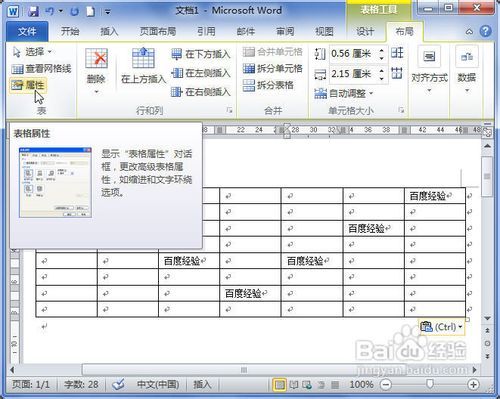Click the previous page double-arrow icon

pyautogui.click(x=487, y=331)
